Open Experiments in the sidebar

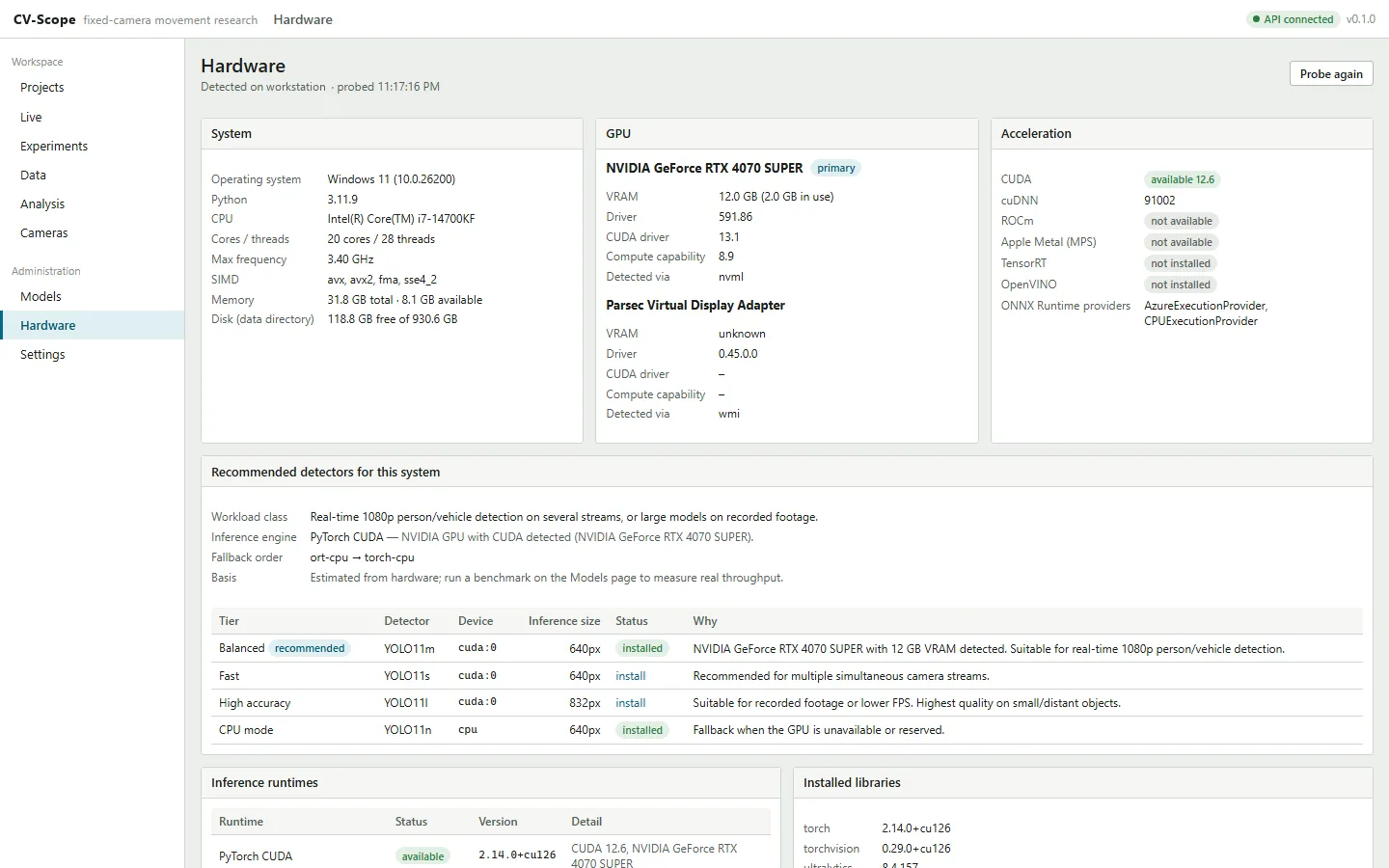[92, 146]
